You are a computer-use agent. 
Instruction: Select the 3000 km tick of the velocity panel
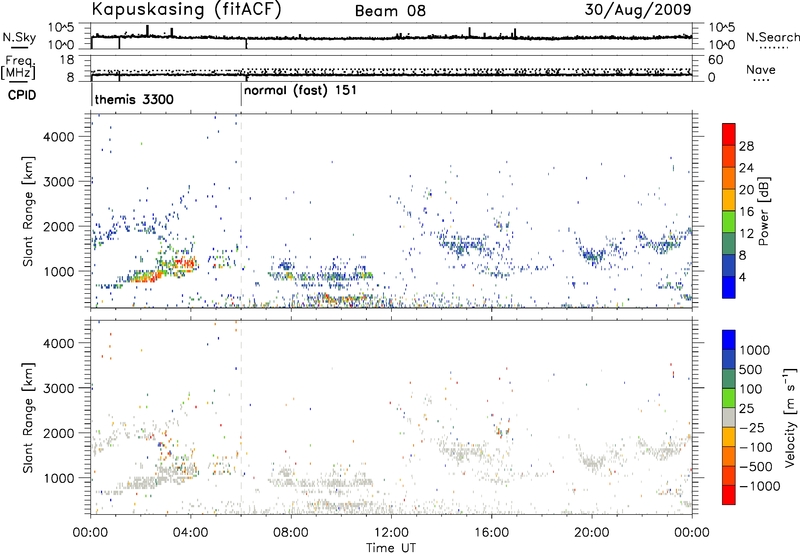click(59, 388)
